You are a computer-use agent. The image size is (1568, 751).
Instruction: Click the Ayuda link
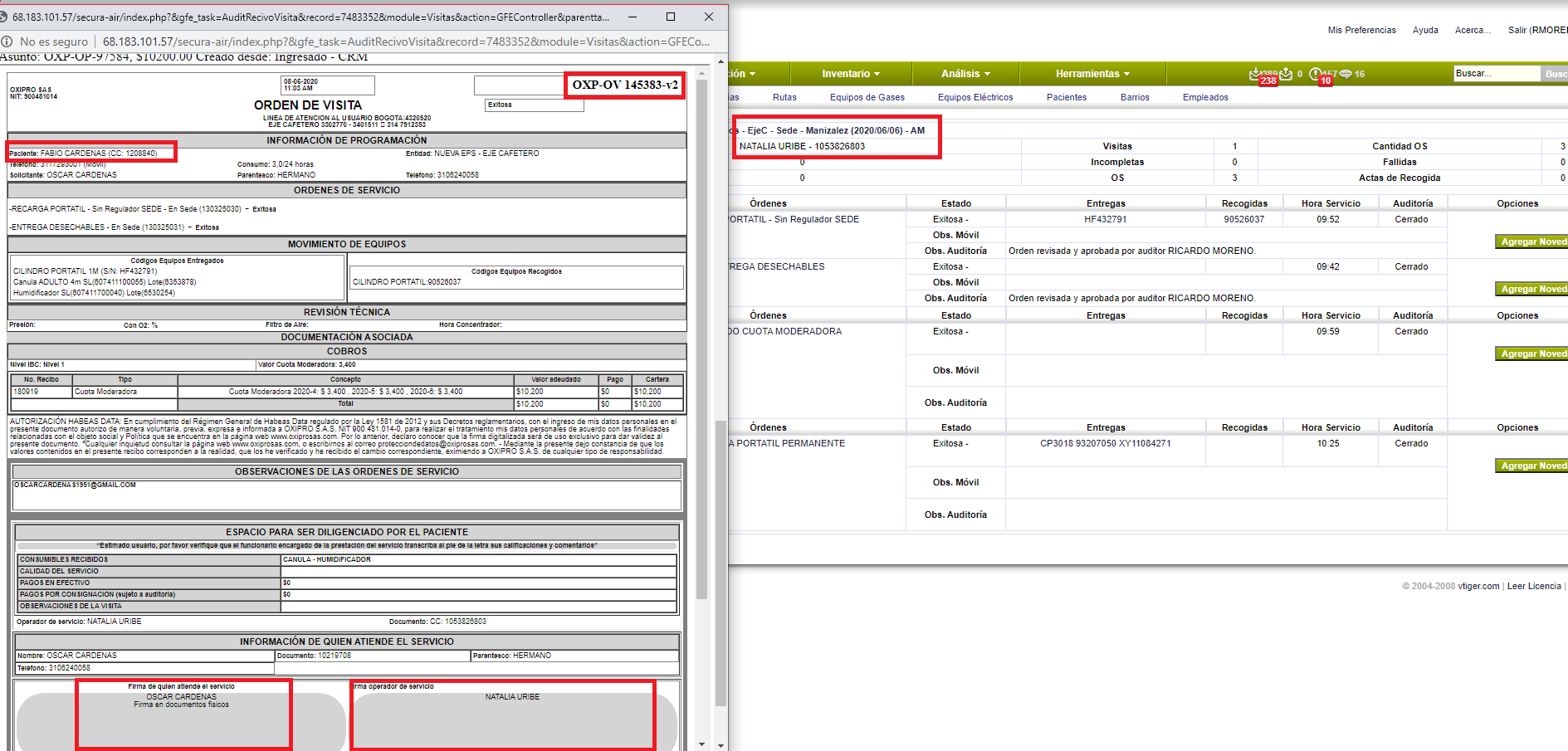(1425, 30)
